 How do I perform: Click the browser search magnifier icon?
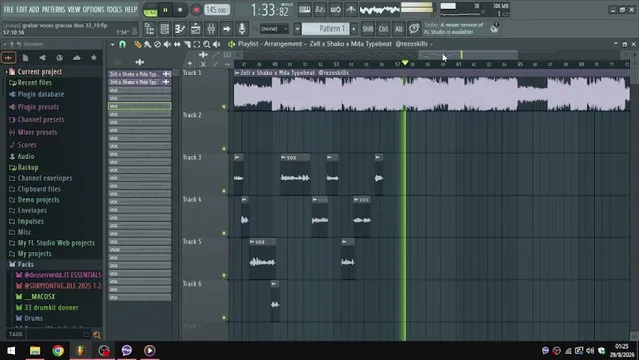[x=97, y=335]
